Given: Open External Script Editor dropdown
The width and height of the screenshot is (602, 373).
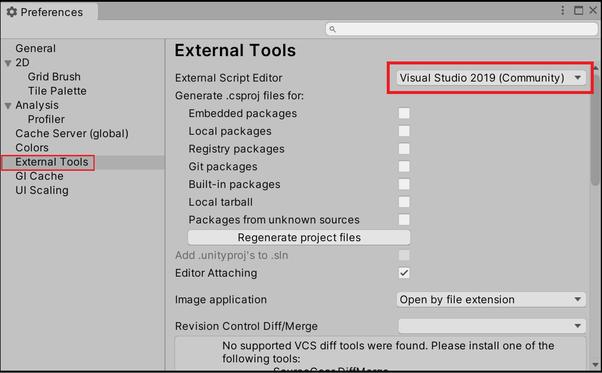Looking at the screenshot, I should 491,78.
